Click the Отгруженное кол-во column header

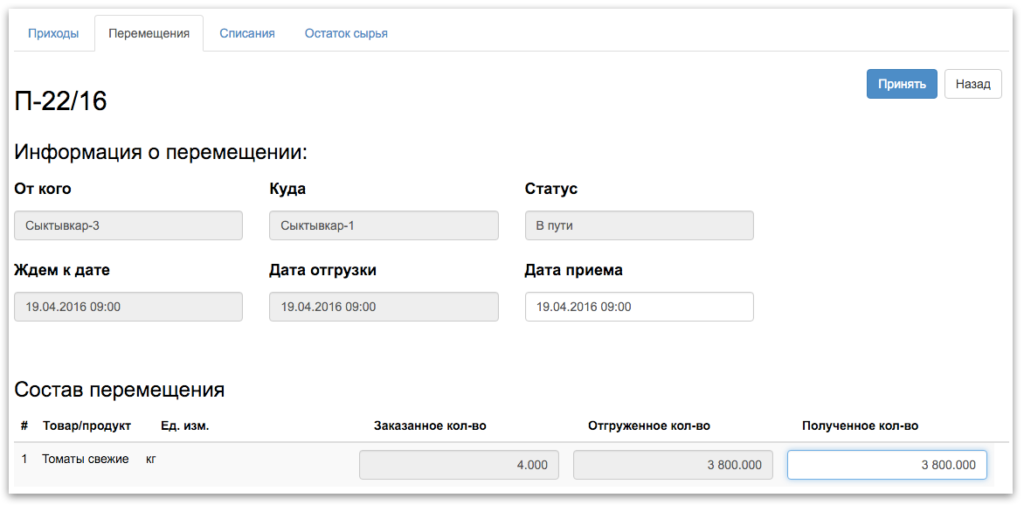coord(649,426)
